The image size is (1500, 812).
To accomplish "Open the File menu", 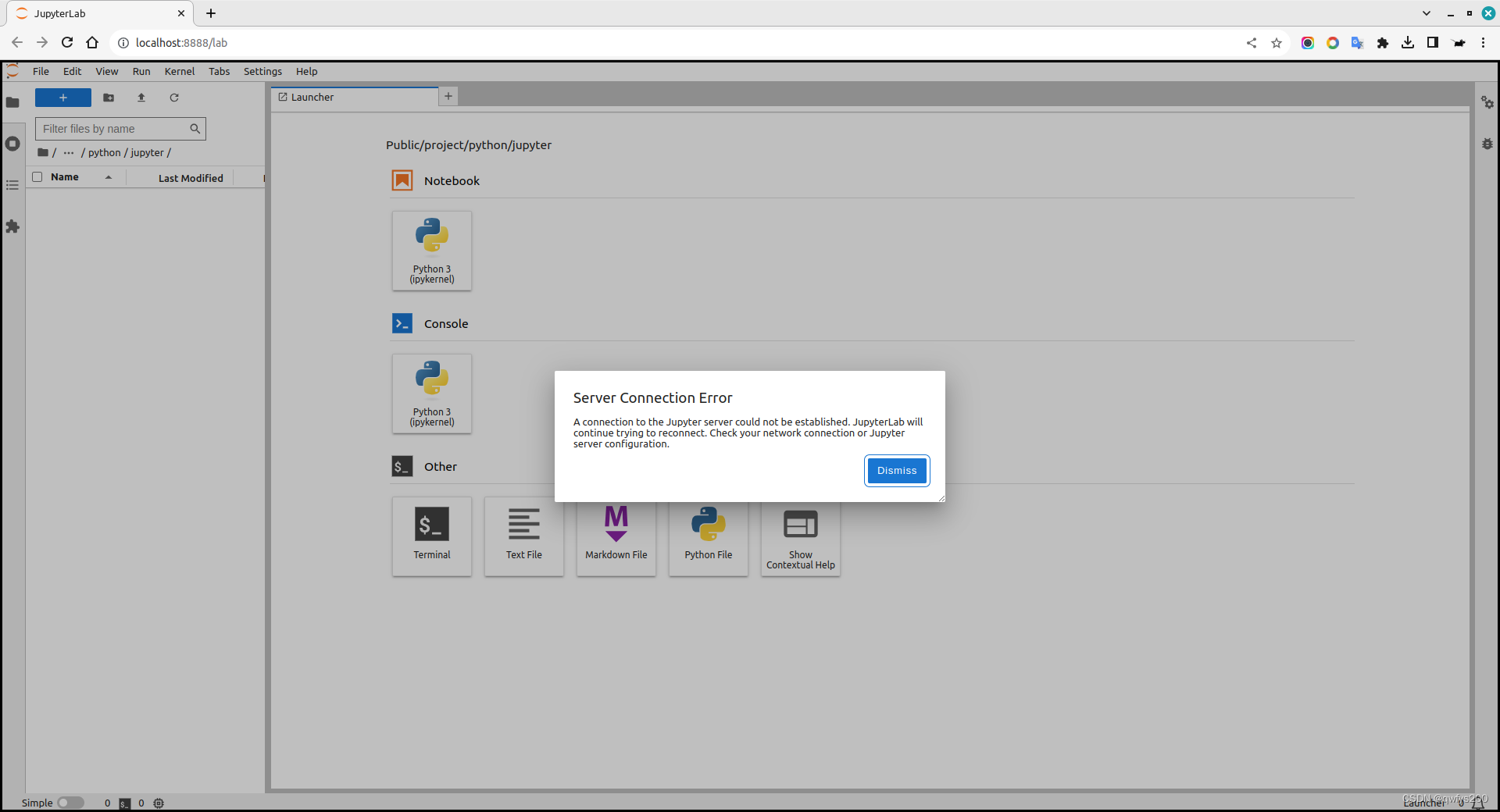I will pos(41,71).
